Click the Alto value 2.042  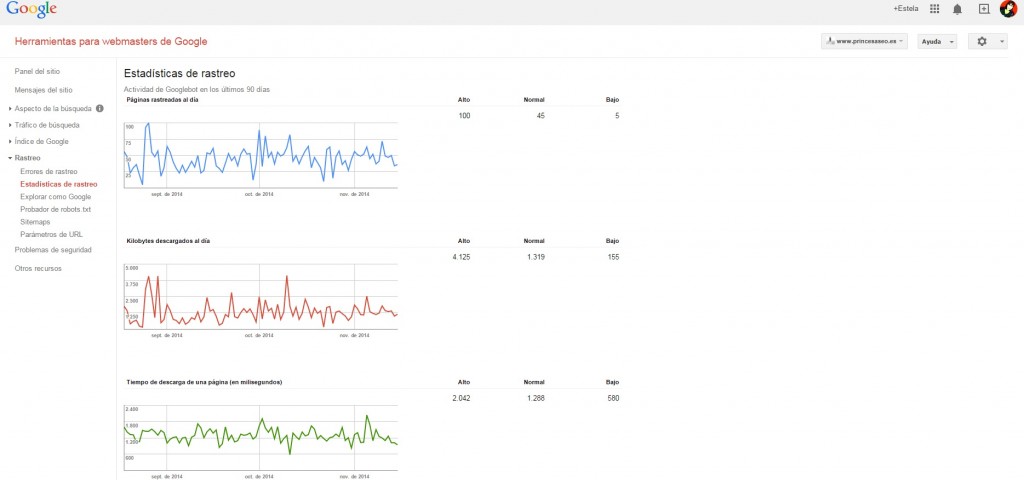[461, 398]
